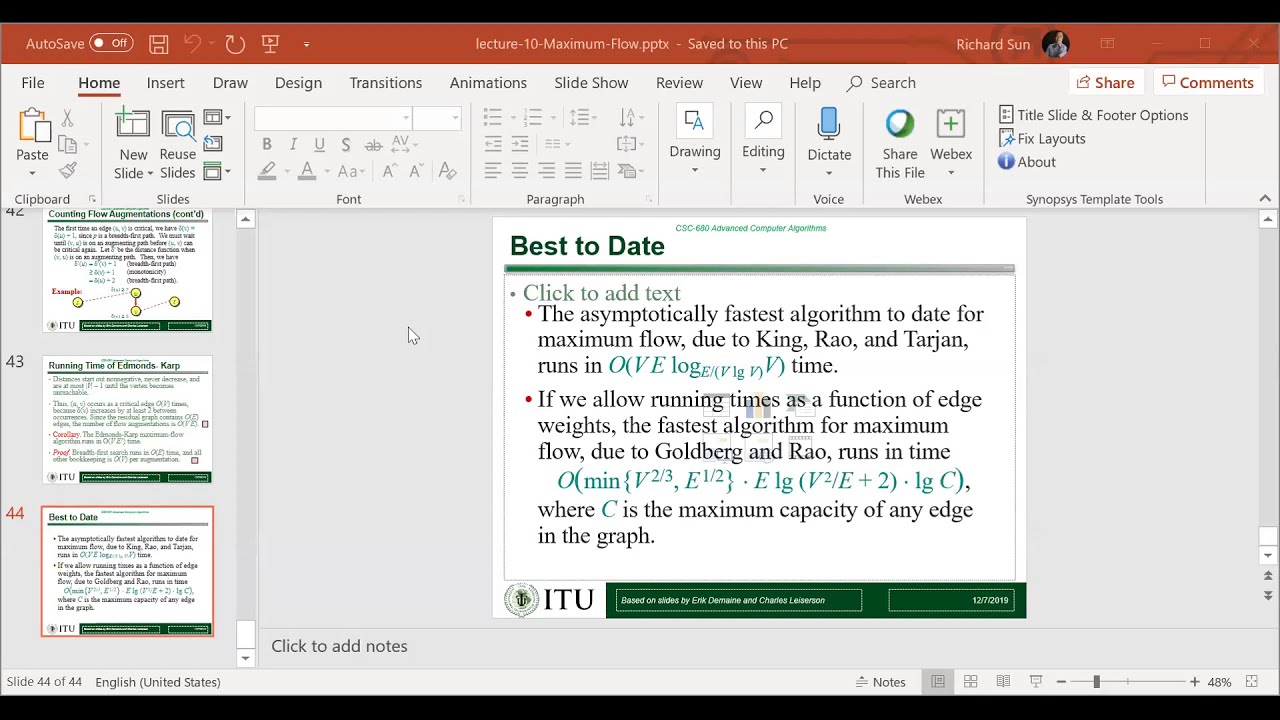Toggle Normal view button in status bar

[x=938, y=682]
